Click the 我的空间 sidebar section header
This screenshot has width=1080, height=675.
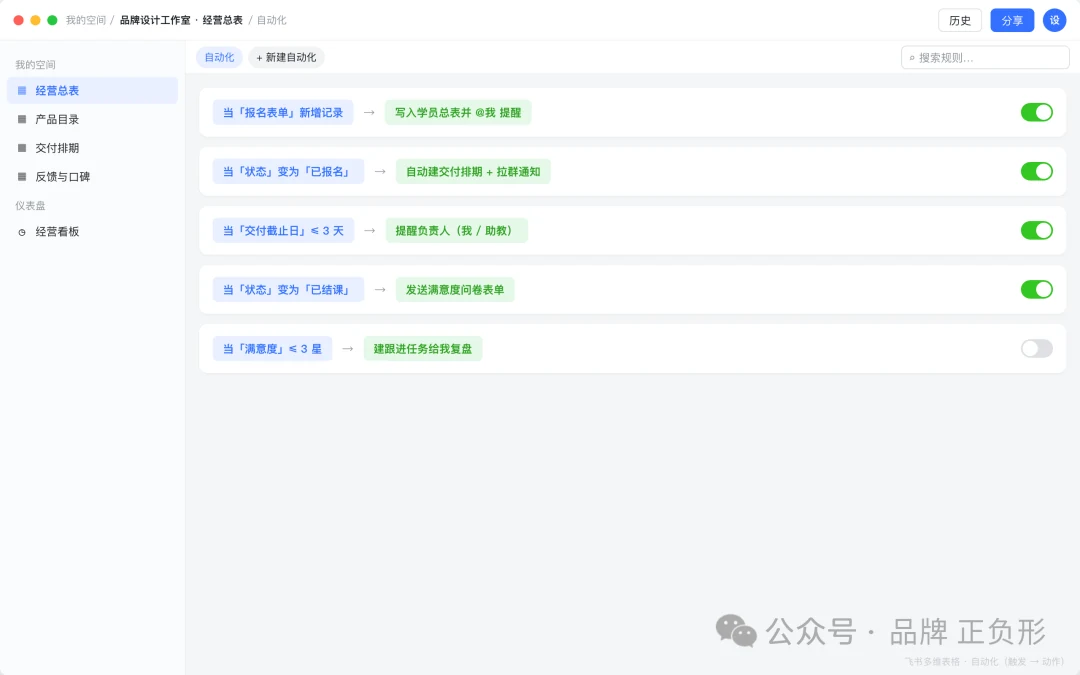(x=35, y=65)
